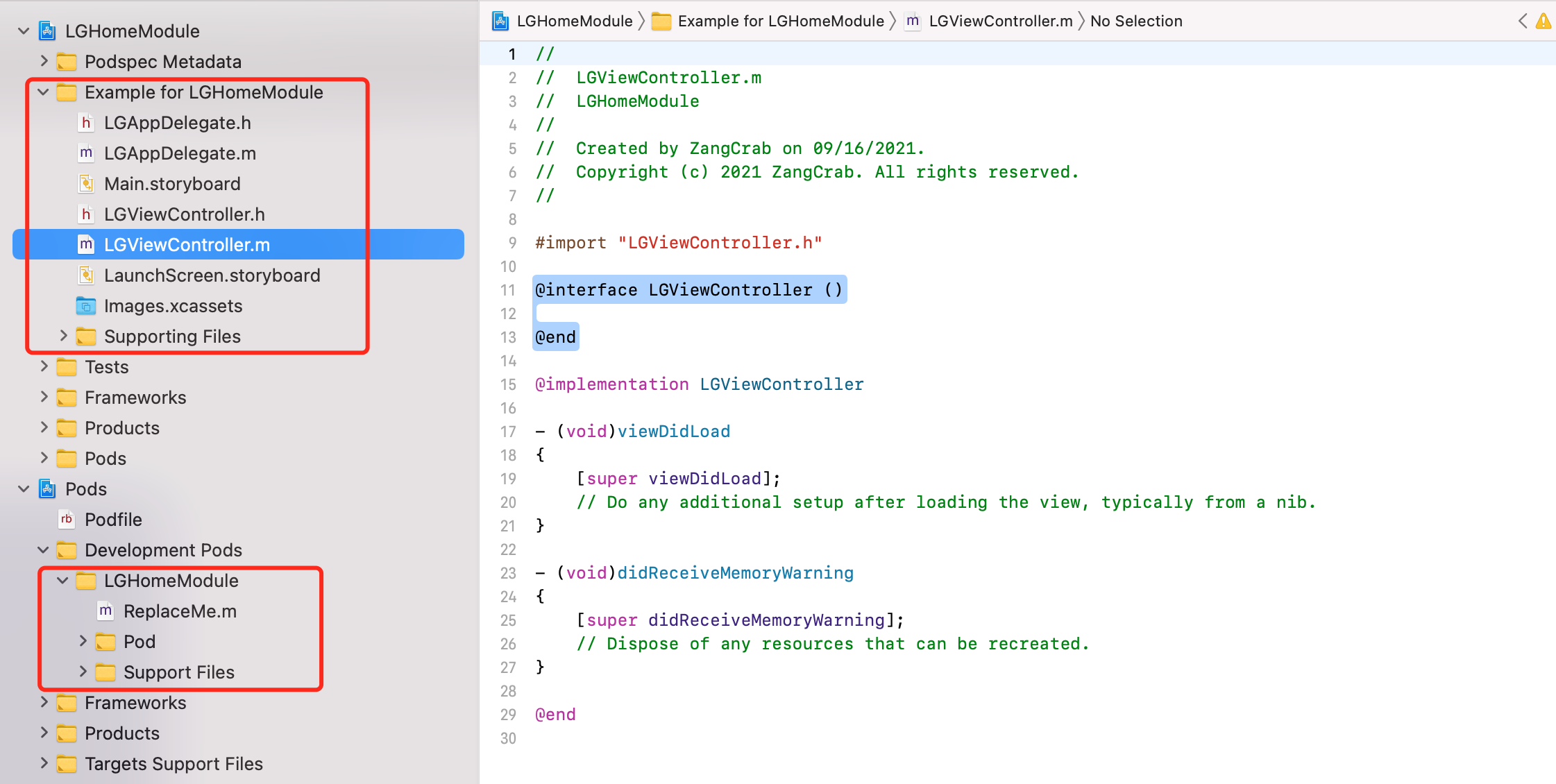1556x784 pixels.
Task: Click the [super viewDidLoad]; statement
Action: click(x=679, y=479)
